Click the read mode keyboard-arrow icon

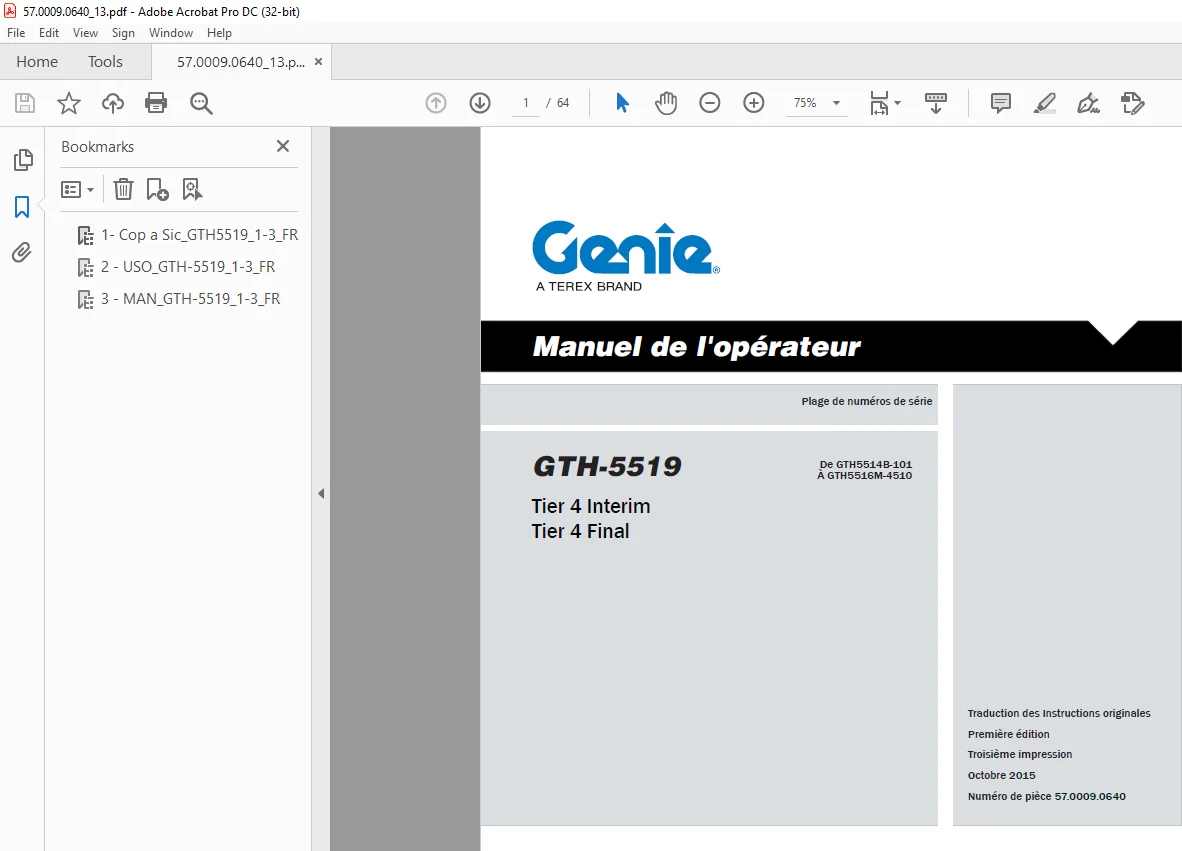click(935, 103)
